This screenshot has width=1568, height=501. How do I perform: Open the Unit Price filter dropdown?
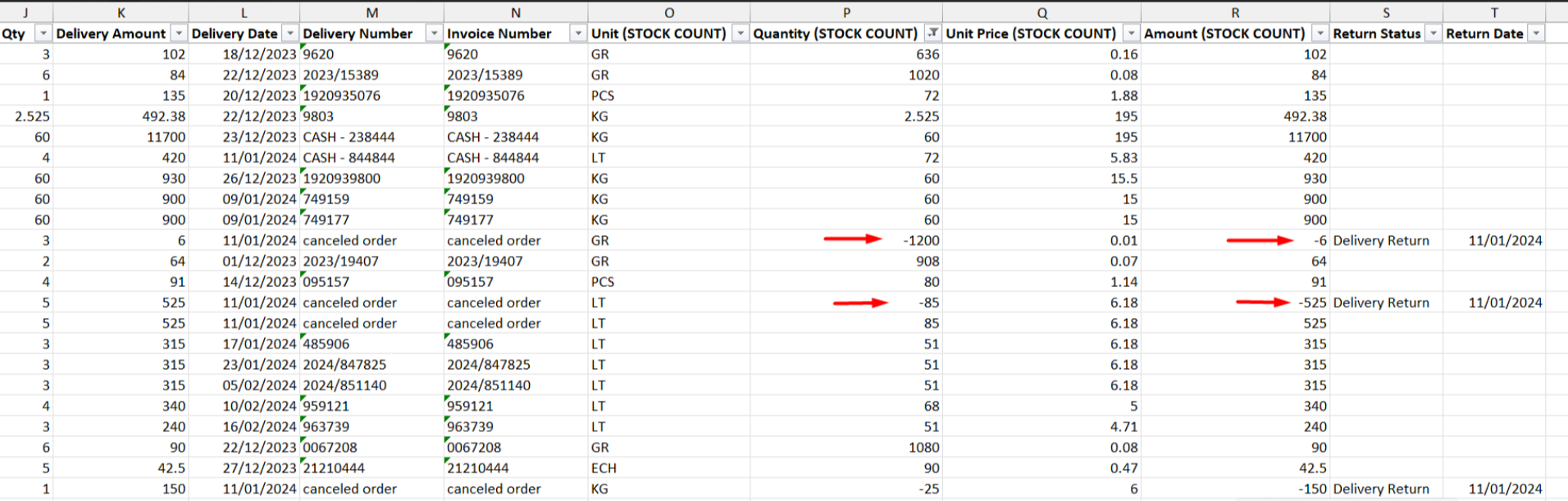(1131, 34)
